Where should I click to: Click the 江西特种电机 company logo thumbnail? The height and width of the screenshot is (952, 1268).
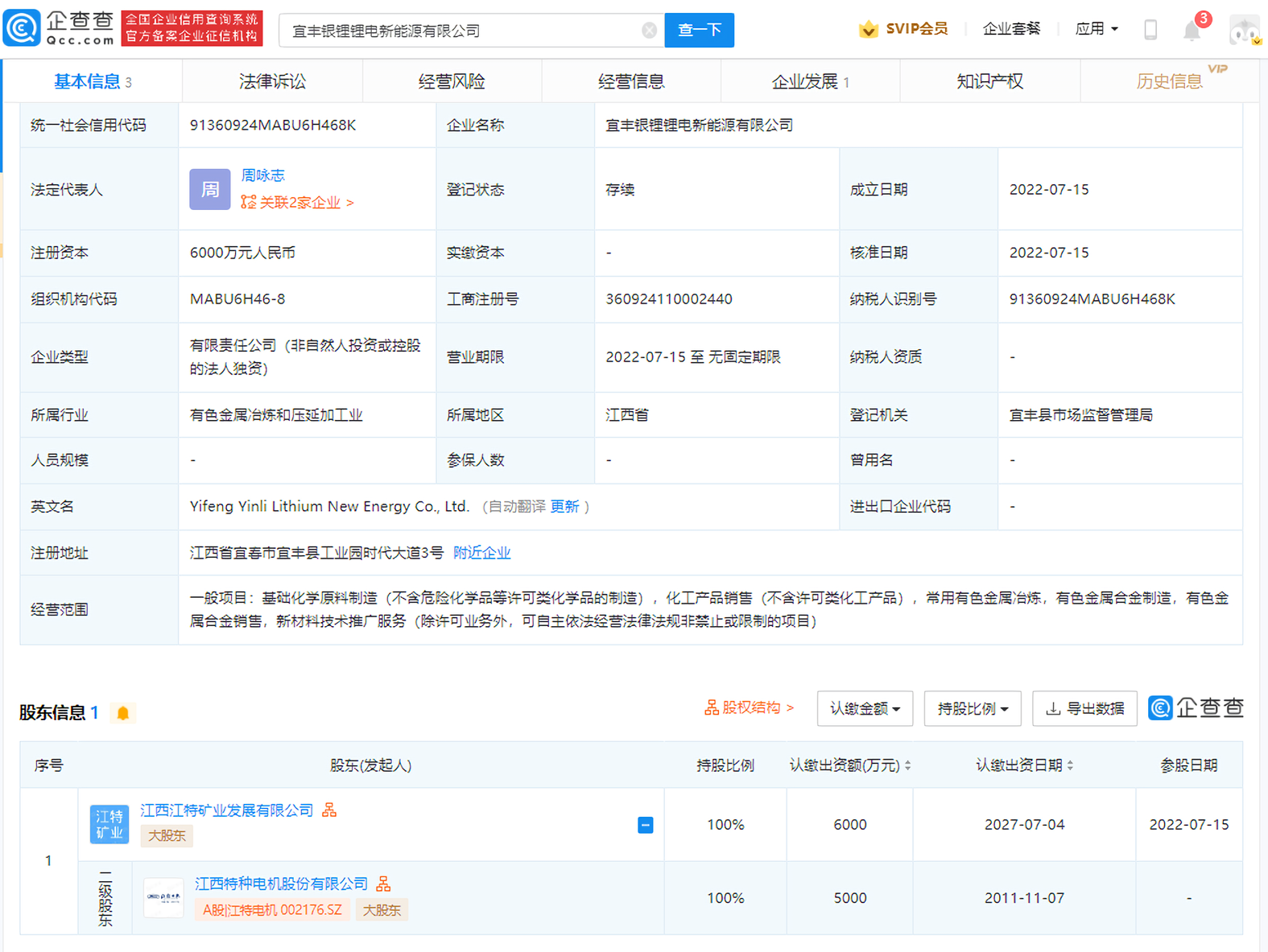(x=163, y=897)
